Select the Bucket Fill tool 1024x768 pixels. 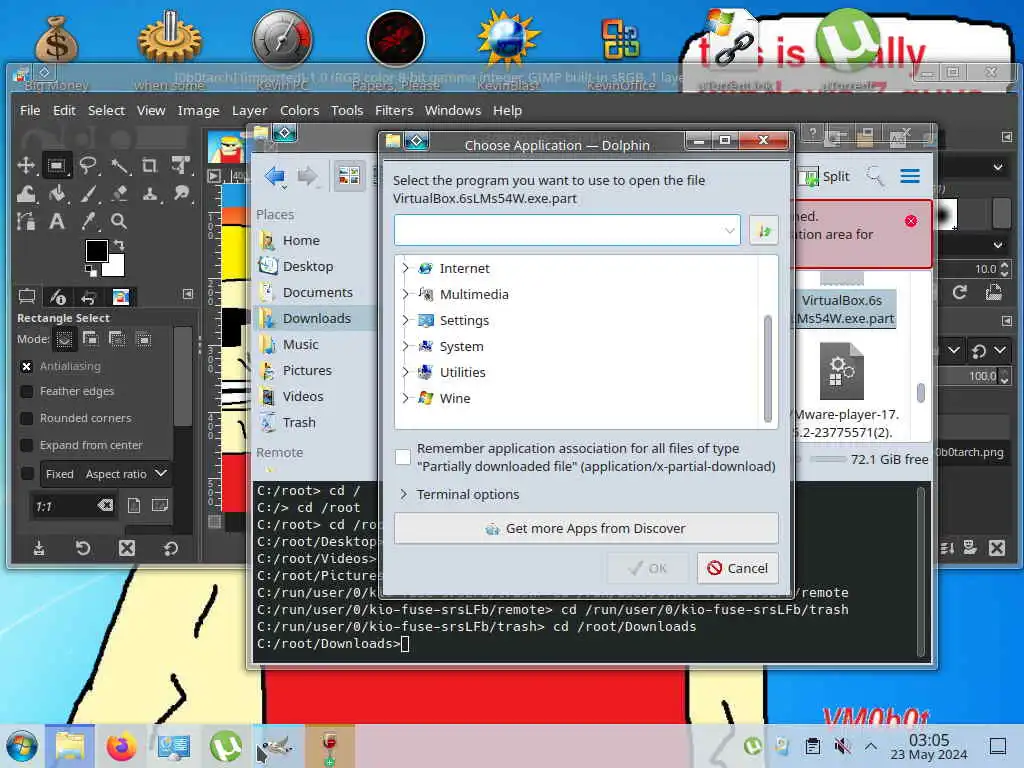click(x=57, y=193)
